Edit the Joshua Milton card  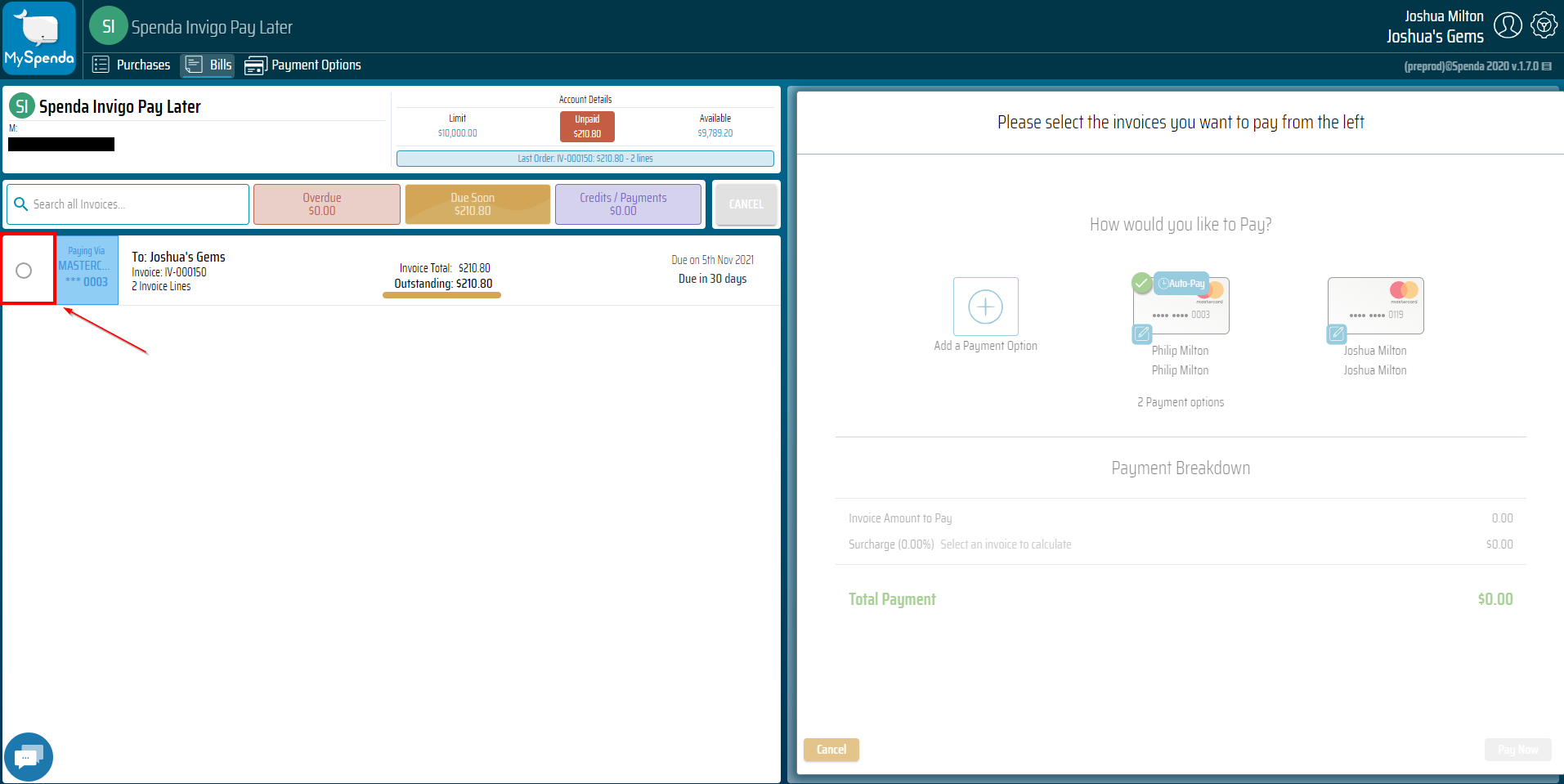(x=1337, y=334)
